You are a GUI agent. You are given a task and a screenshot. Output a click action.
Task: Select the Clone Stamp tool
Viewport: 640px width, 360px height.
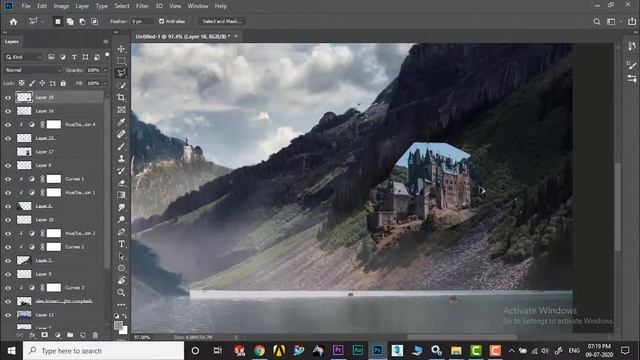click(x=121, y=159)
